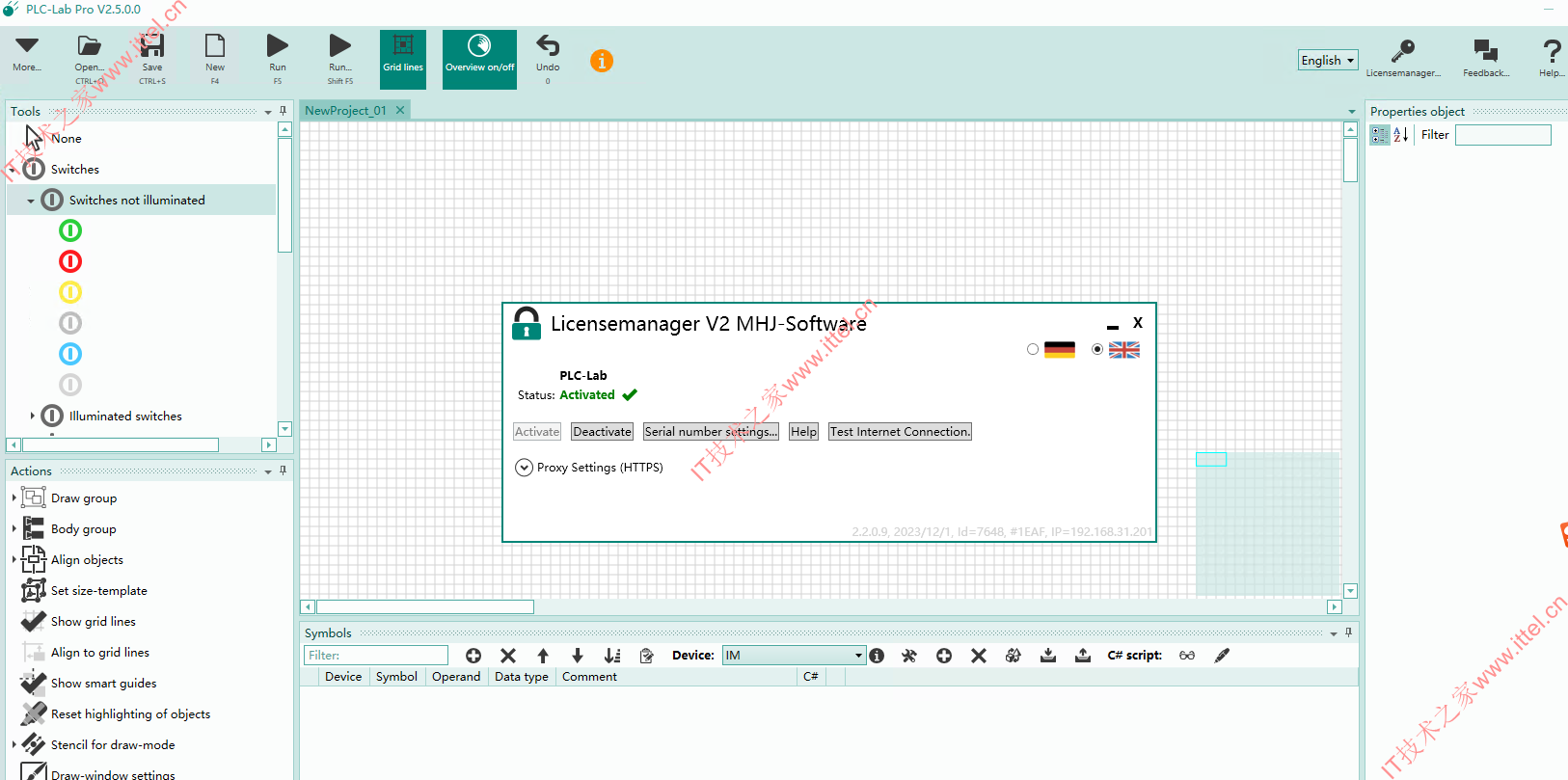Select the green switch

click(x=70, y=230)
